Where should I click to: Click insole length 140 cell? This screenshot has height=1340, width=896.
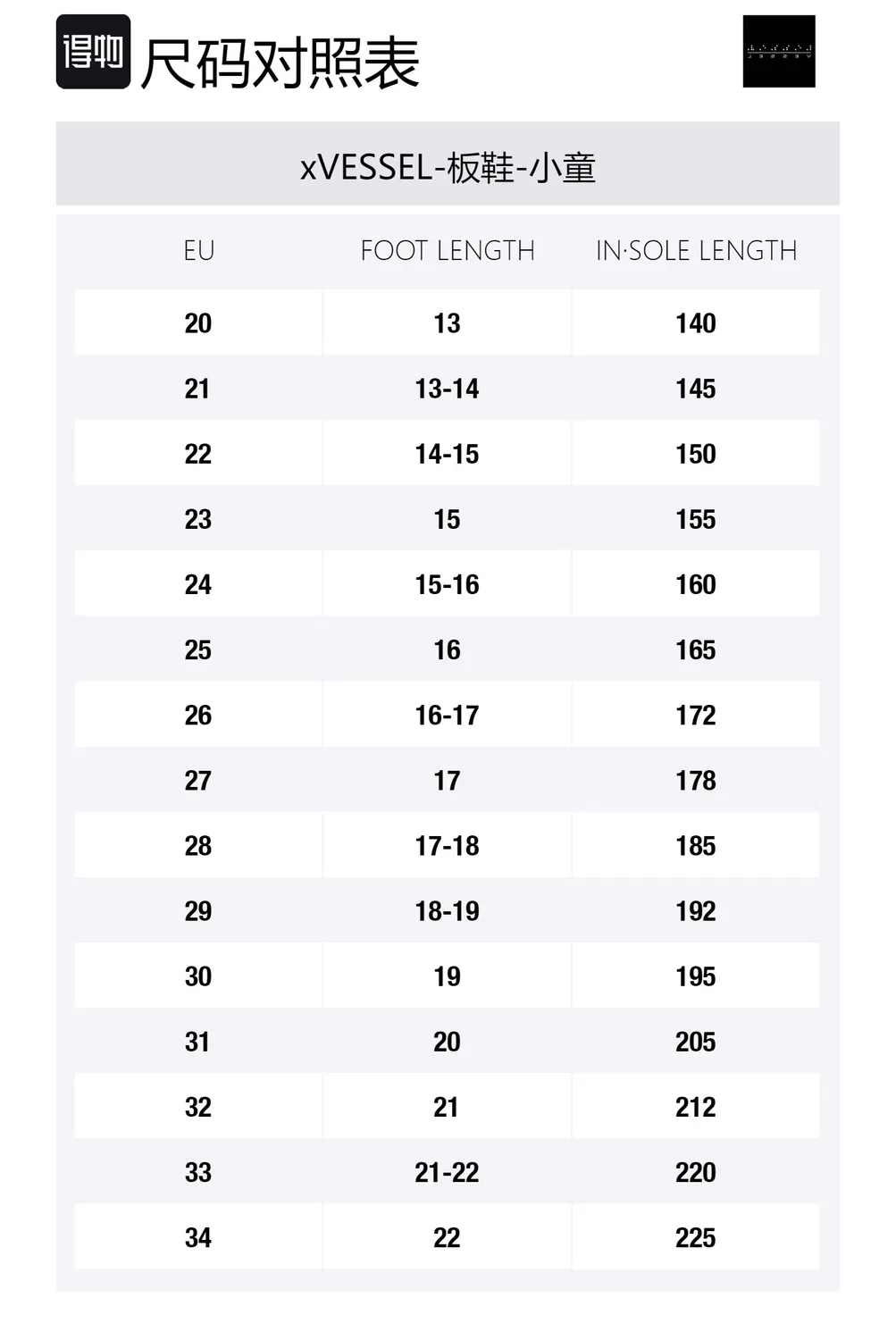(696, 322)
